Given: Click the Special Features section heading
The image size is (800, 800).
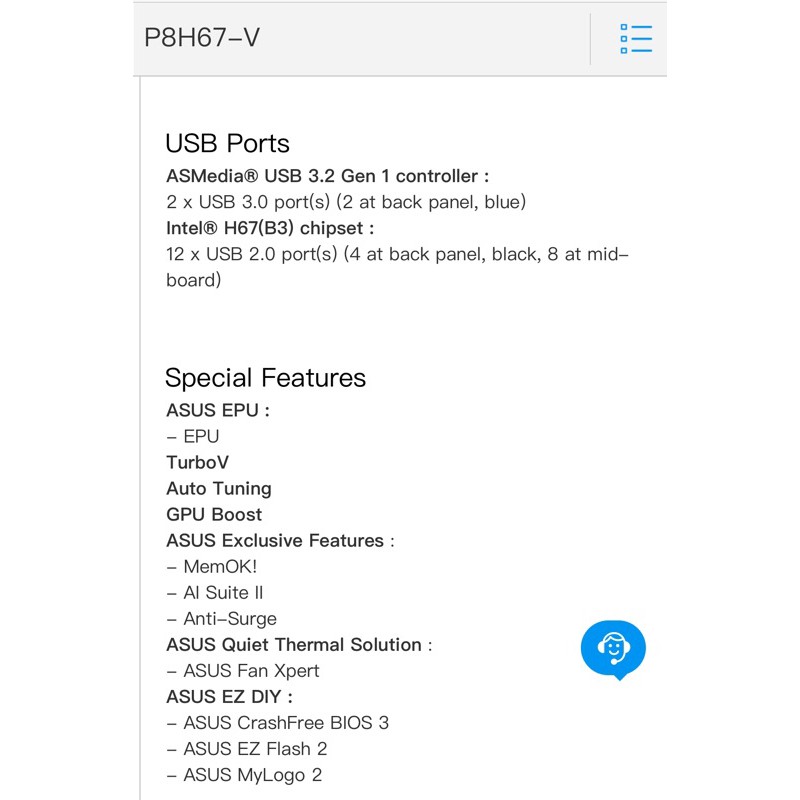Looking at the screenshot, I should [265, 377].
